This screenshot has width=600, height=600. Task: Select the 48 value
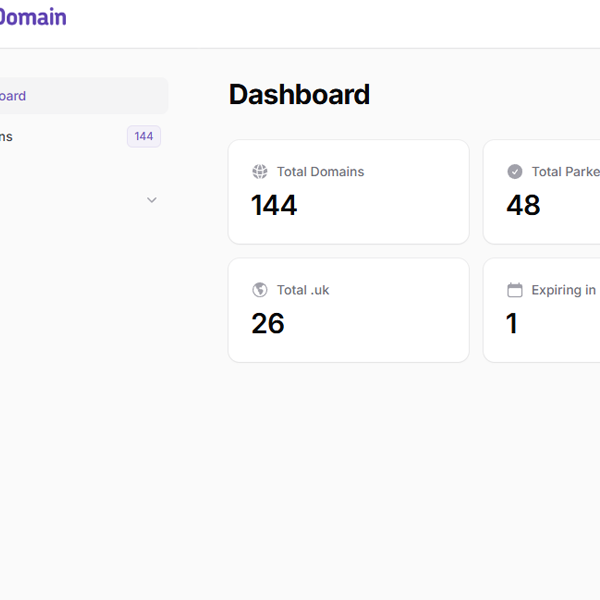point(523,205)
